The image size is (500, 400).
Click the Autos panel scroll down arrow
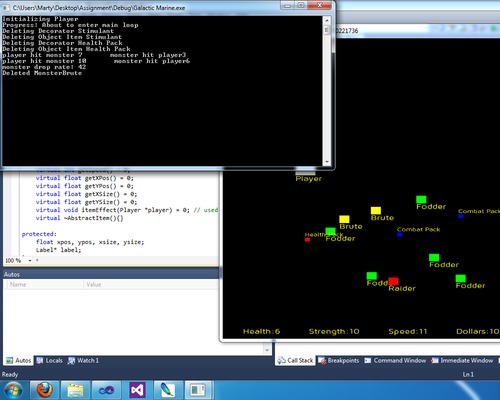pos(267,350)
